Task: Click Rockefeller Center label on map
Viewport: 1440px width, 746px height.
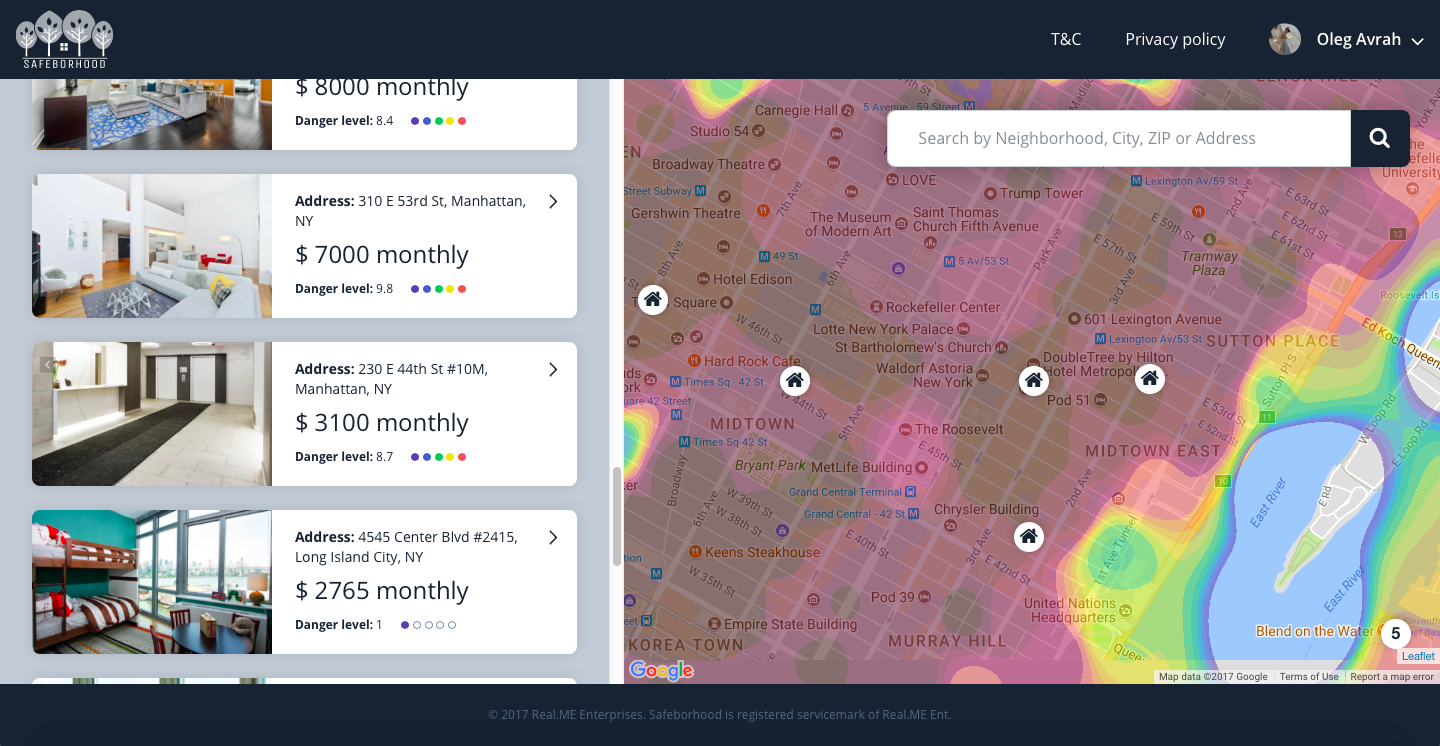Action: point(943,307)
